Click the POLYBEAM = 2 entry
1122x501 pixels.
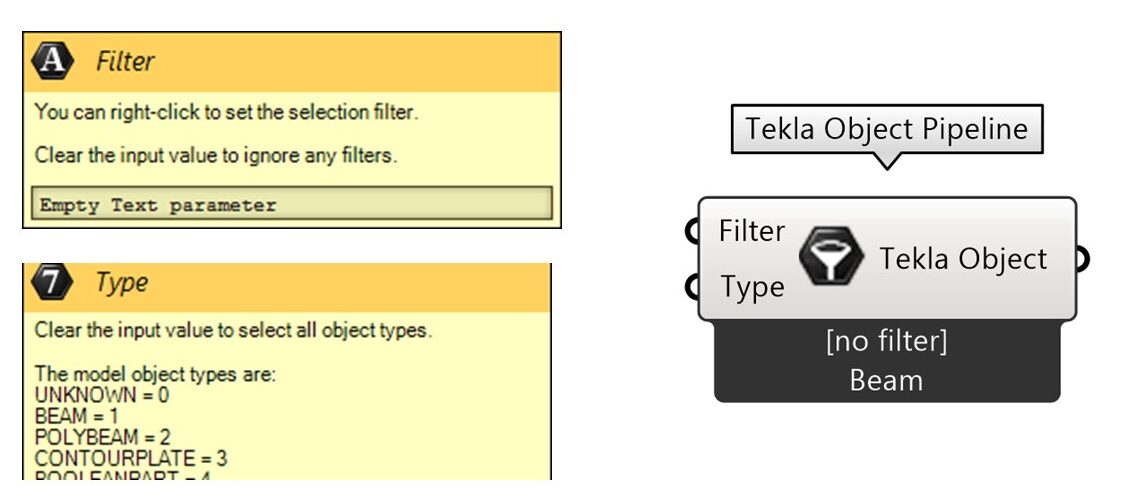[x=102, y=437]
